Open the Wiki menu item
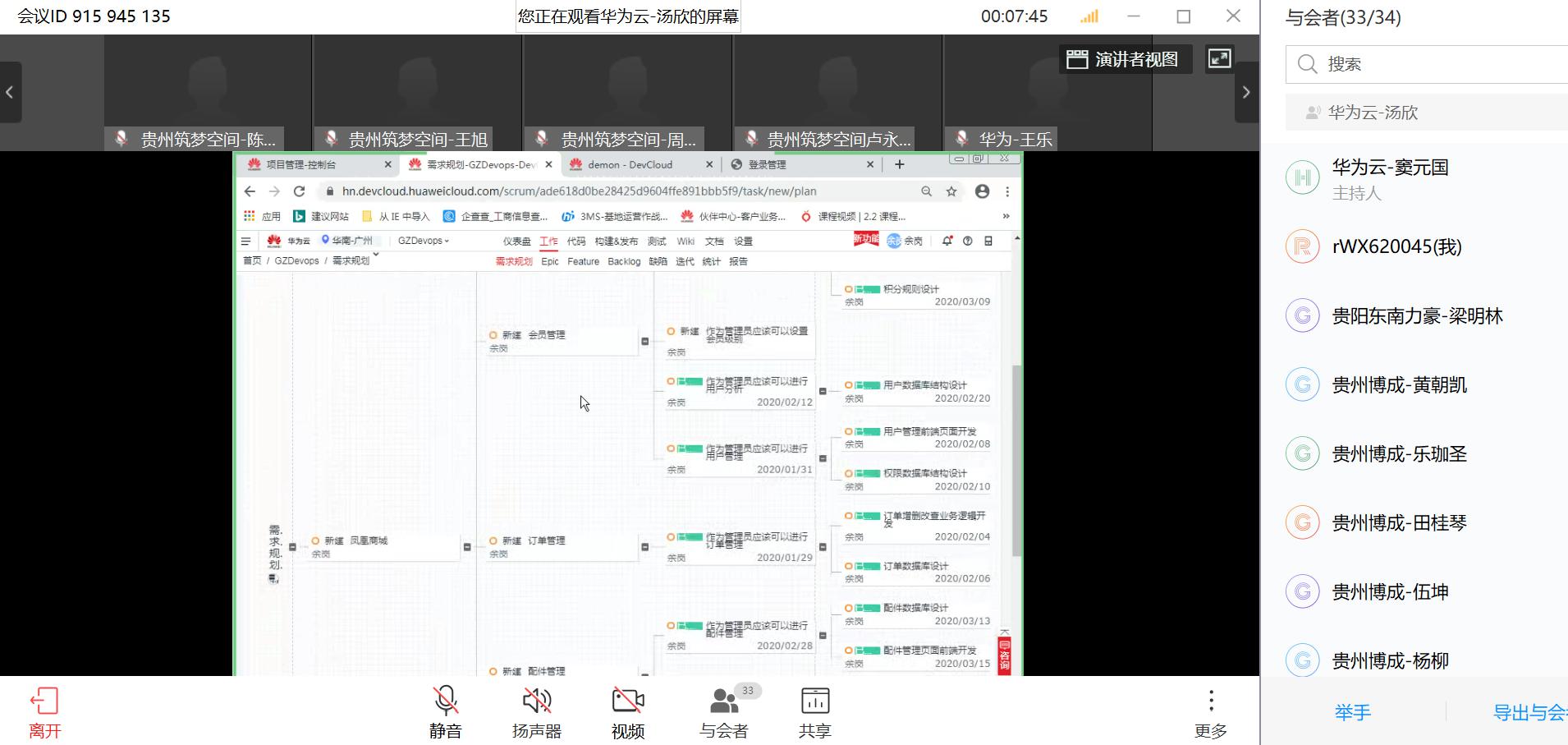1568x745 pixels. coord(685,241)
